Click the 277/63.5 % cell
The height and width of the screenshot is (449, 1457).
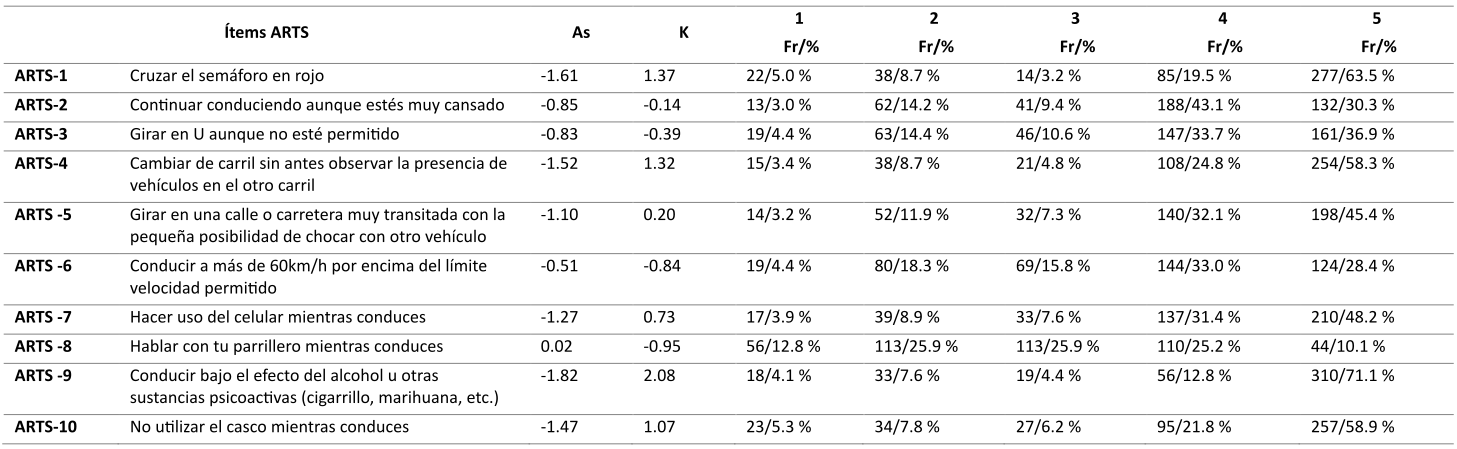tap(1352, 75)
